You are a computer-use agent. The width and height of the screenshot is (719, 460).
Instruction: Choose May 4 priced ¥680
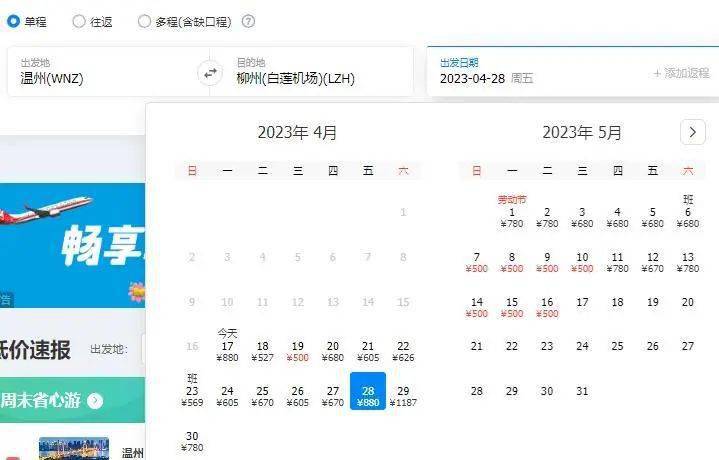[x=617, y=217]
